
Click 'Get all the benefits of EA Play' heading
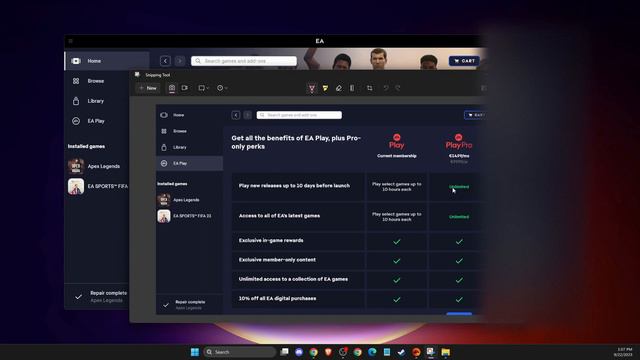[x=296, y=142]
